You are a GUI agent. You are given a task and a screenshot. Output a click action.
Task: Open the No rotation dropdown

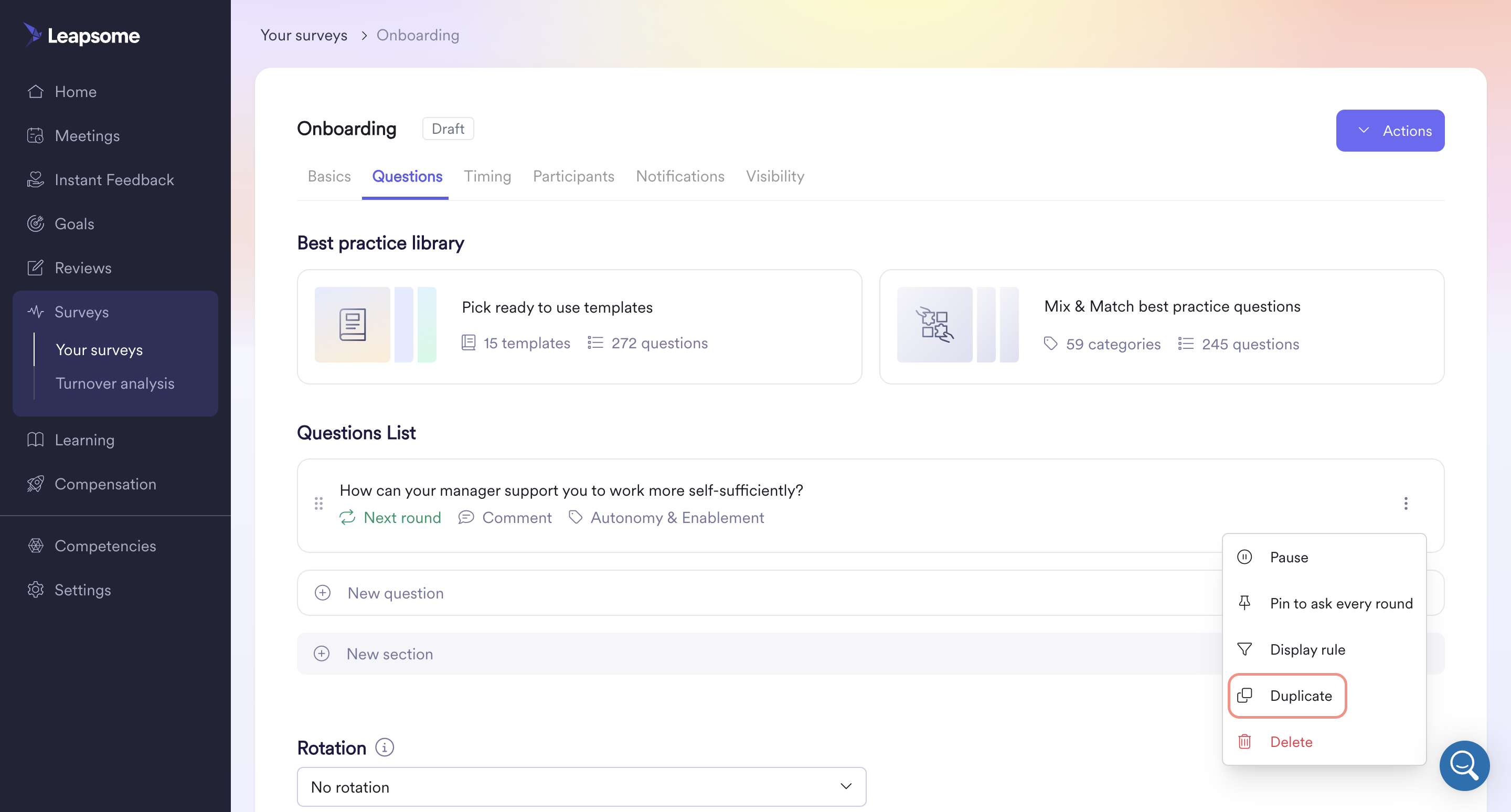pos(581,786)
